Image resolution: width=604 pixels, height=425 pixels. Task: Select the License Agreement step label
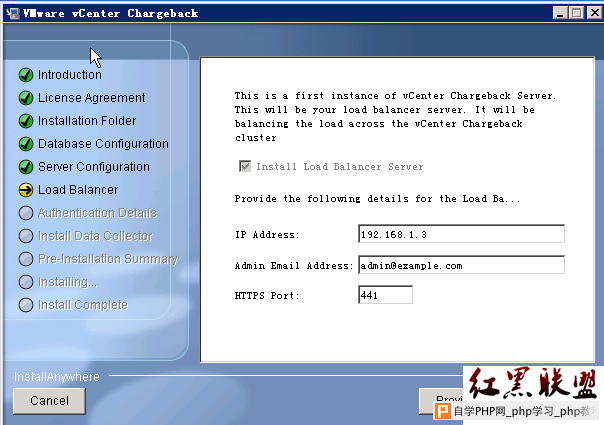pyautogui.click(x=92, y=98)
